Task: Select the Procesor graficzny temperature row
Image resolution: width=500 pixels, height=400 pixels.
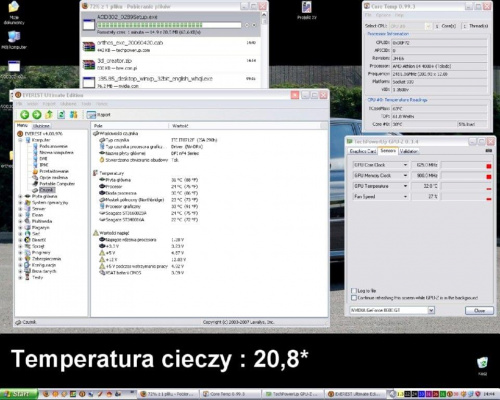Action: point(148,206)
